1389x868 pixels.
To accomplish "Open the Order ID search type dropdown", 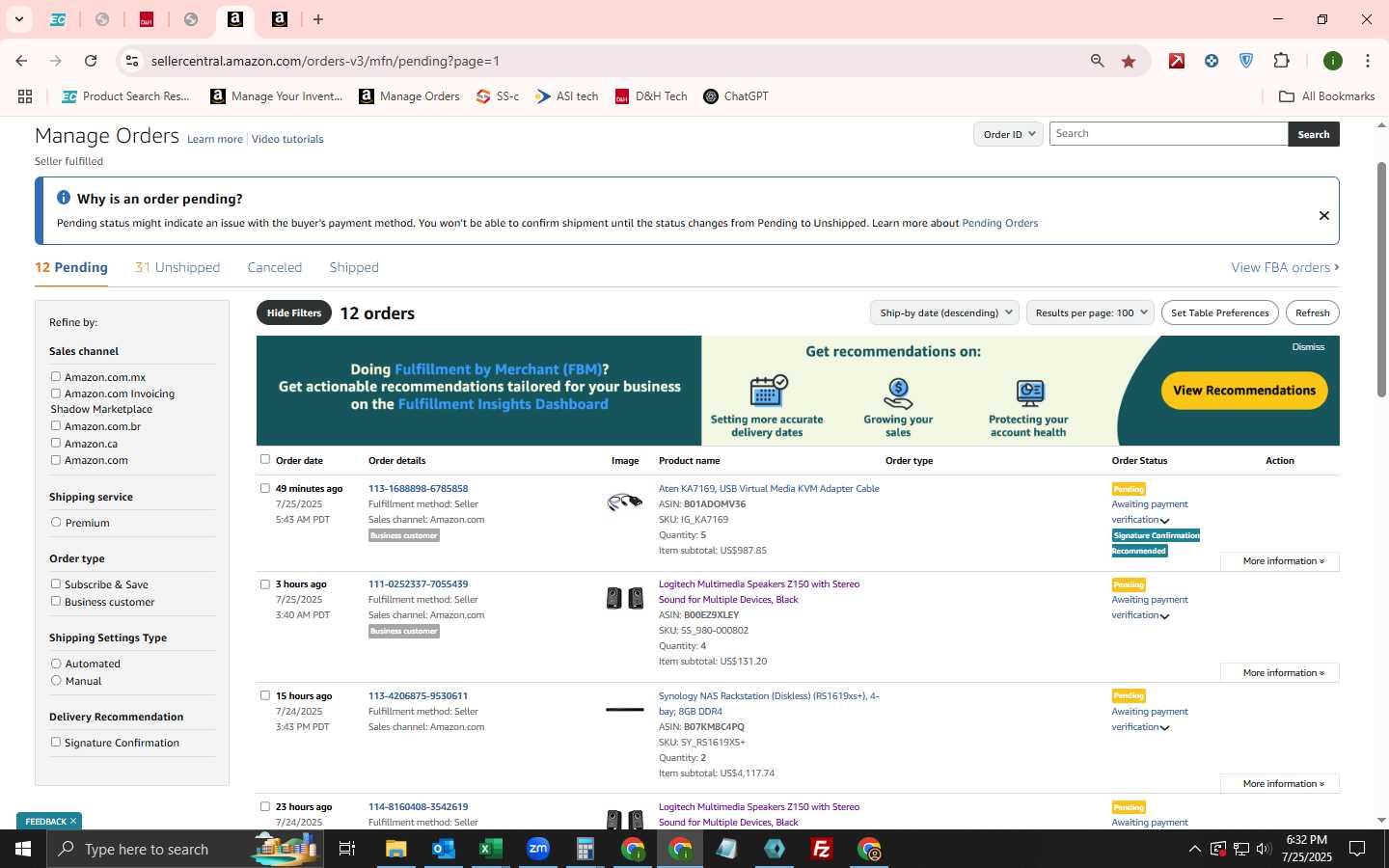I will 1008,134.
